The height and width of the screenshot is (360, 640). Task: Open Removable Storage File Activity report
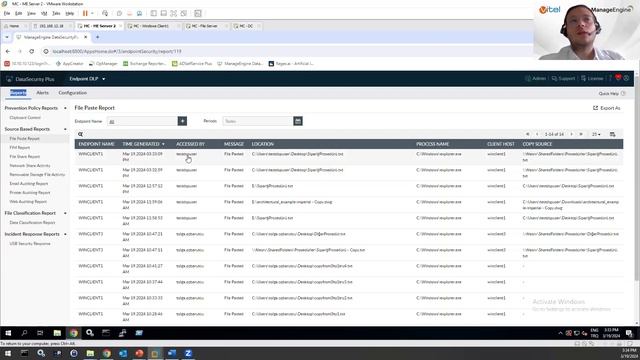click(x=37, y=174)
